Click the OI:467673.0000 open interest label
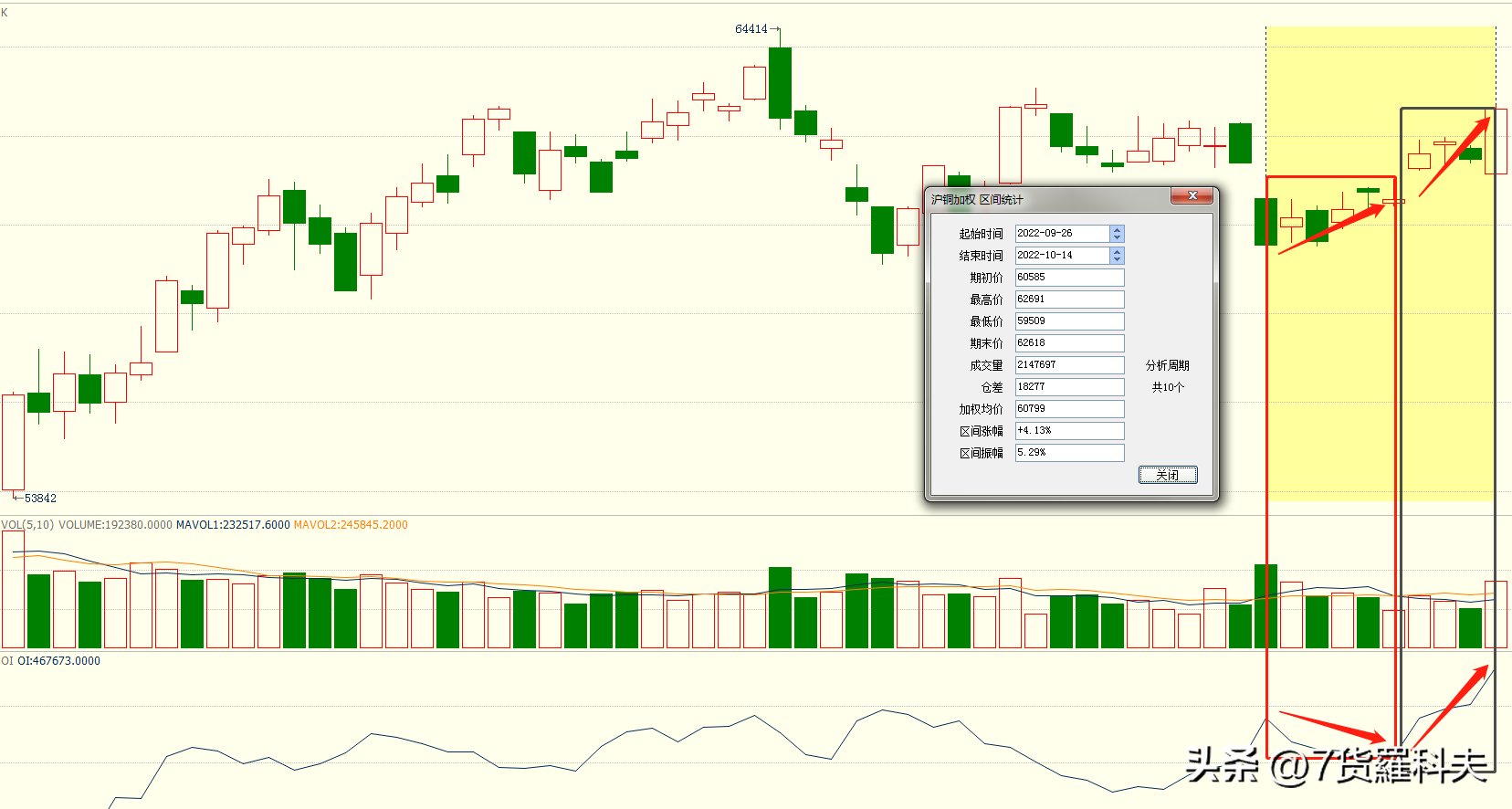Viewport: 1512px width, 809px height. [x=58, y=661]
